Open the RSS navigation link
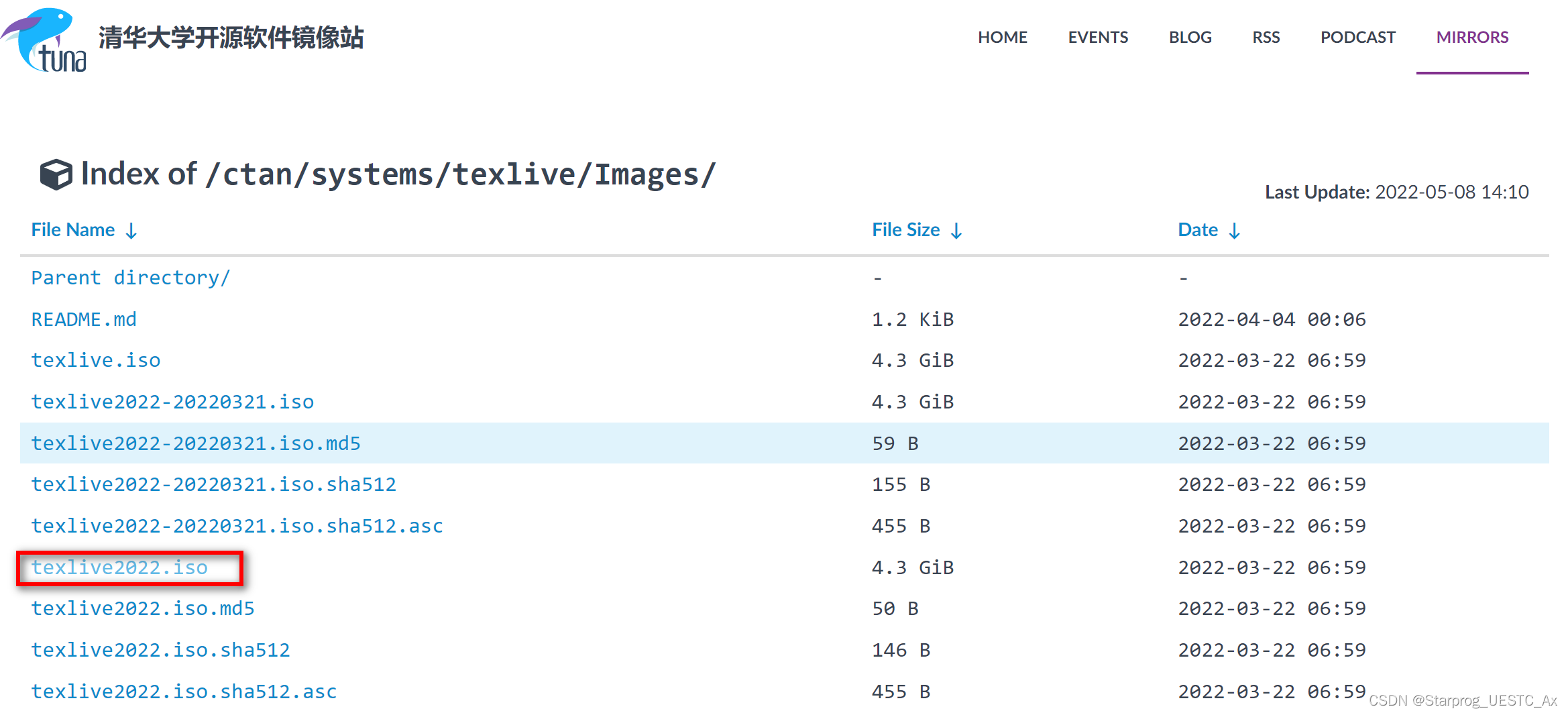 click(1266, 38)
